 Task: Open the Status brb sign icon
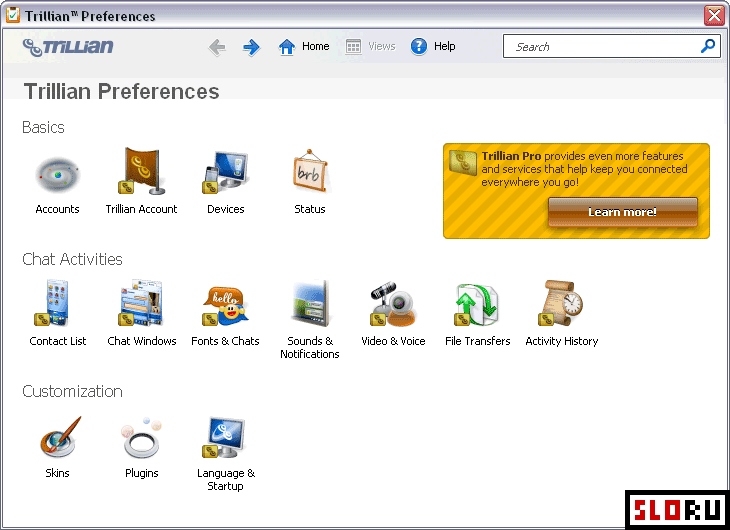pyautogui.click(x=310, y=171)
